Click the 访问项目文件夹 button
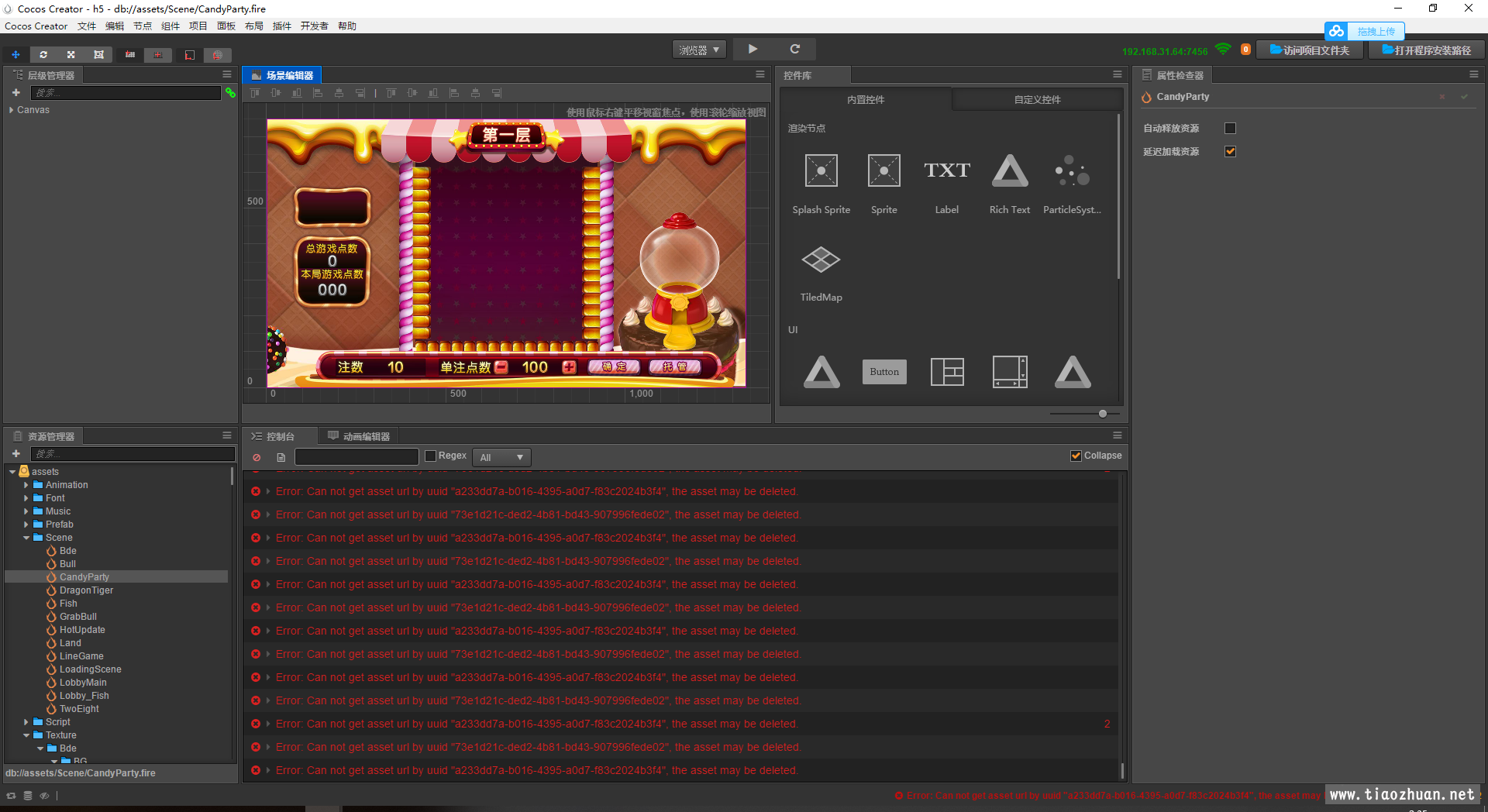Viewport: 1488px width, 812px height. click(1310, 50)
